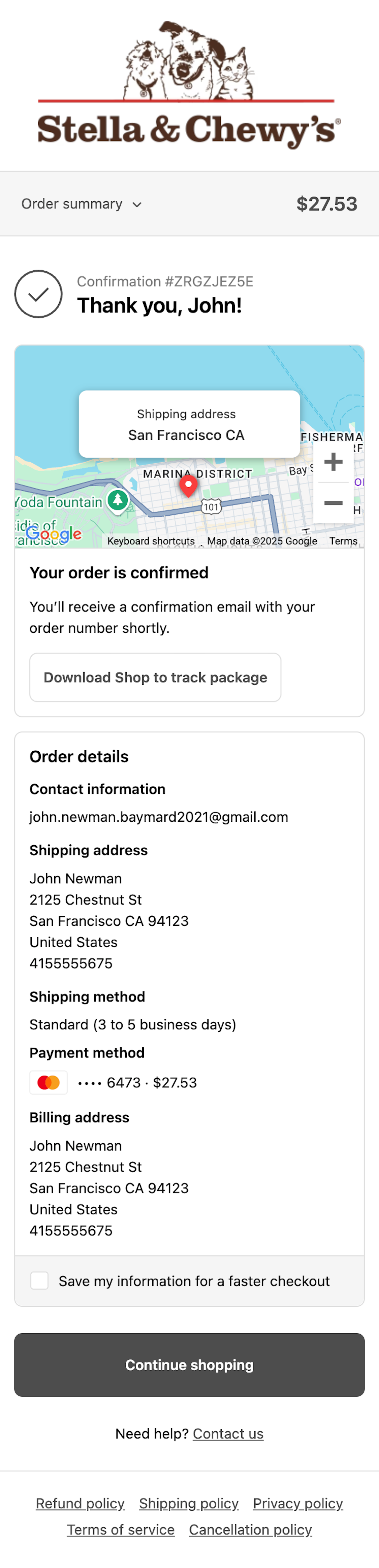
Task: Zoom in on the map
Action: (x=333, y=461)
